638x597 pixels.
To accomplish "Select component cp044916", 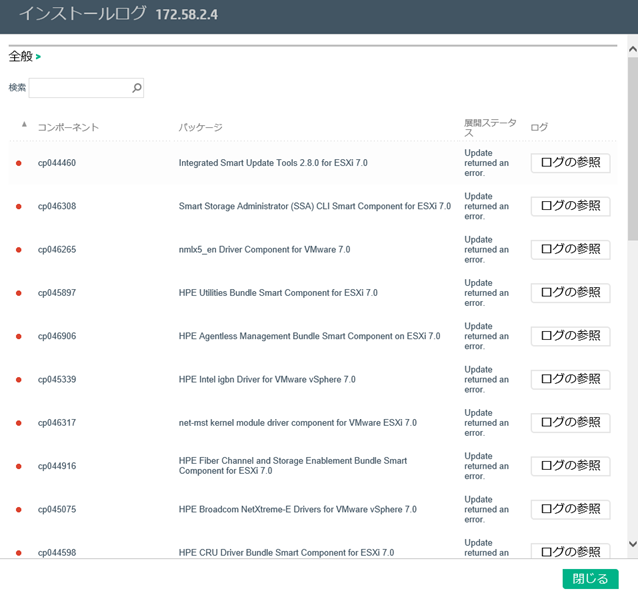I will 57,466.
